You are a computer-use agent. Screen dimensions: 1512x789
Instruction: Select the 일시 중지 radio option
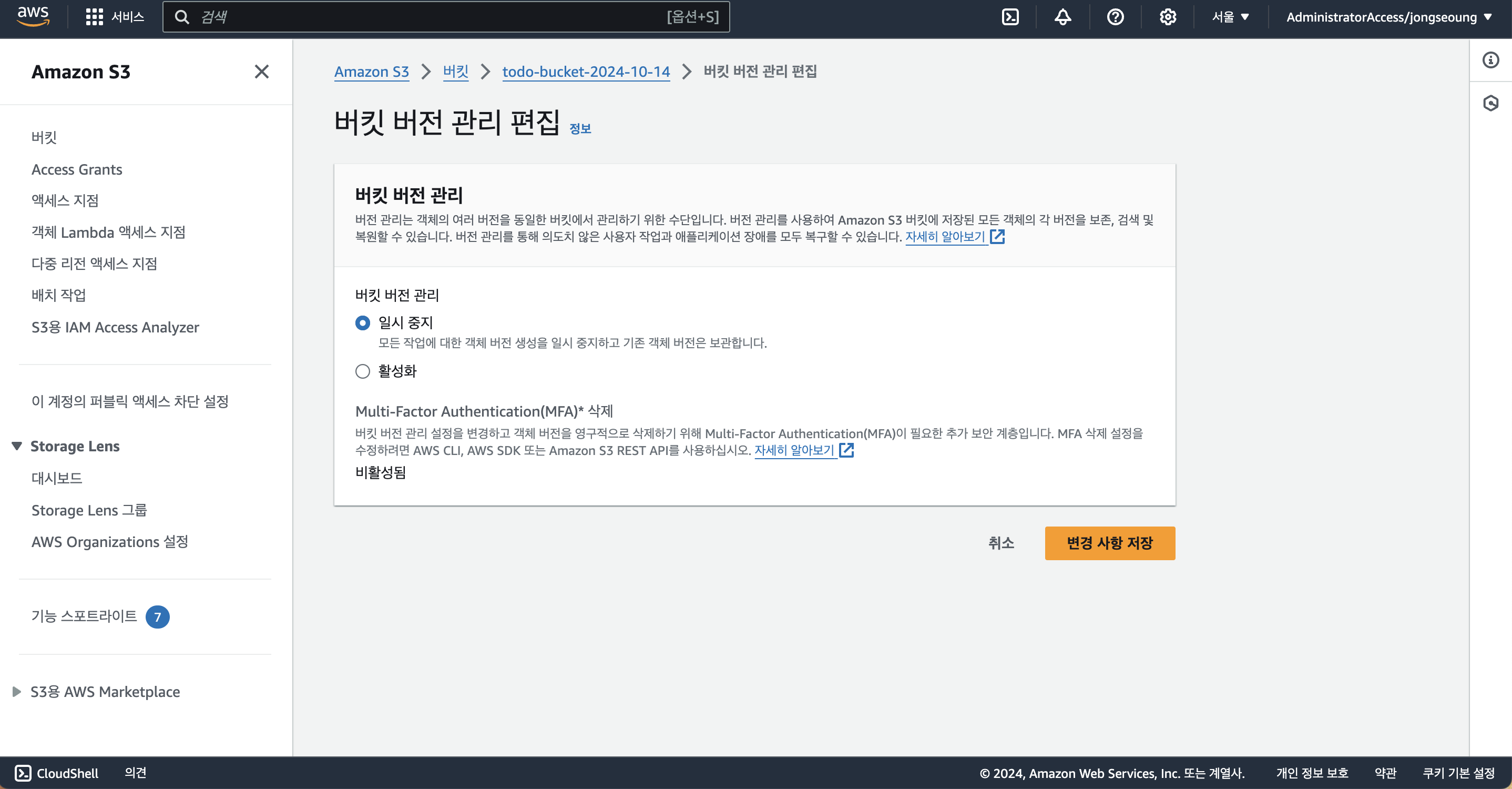coord(363,323)
